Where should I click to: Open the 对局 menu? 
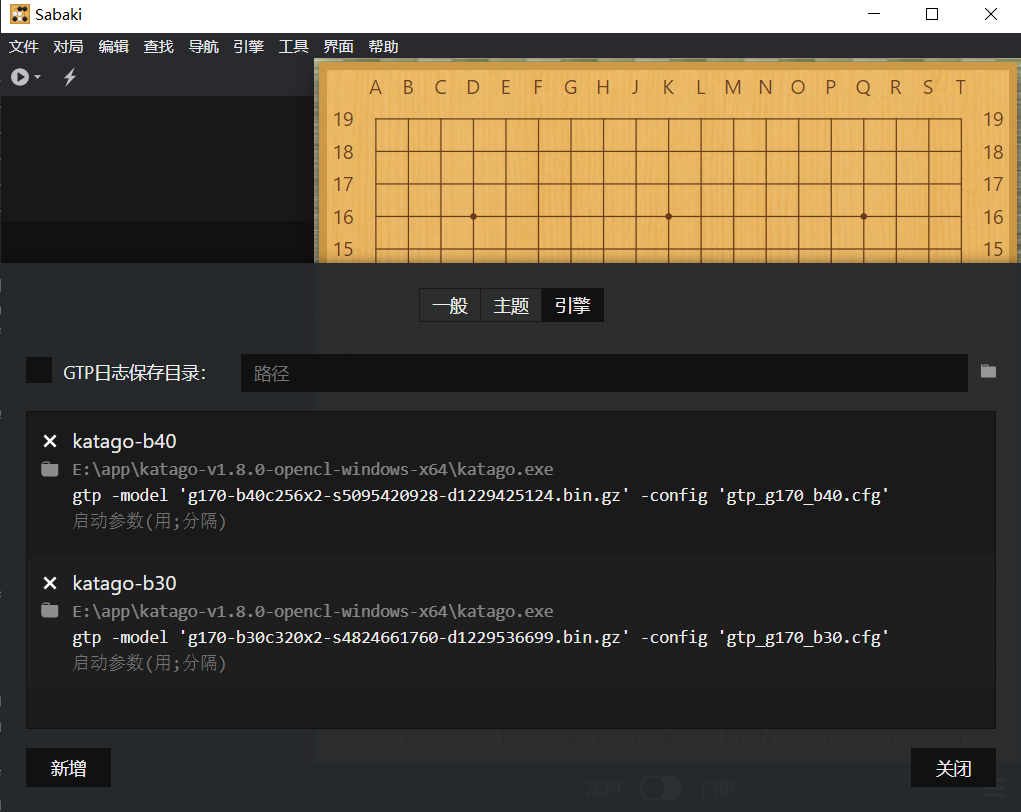(x=68, y=47)
